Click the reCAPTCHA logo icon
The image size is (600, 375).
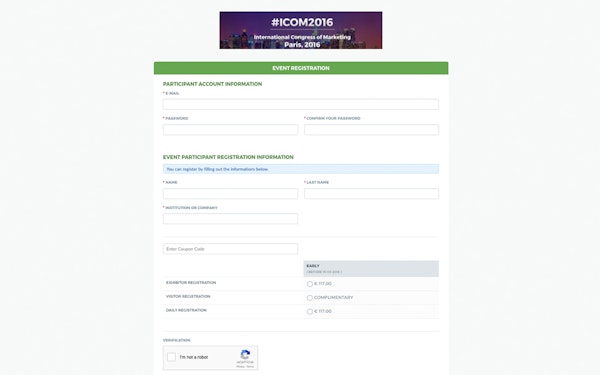click(245, 354)
